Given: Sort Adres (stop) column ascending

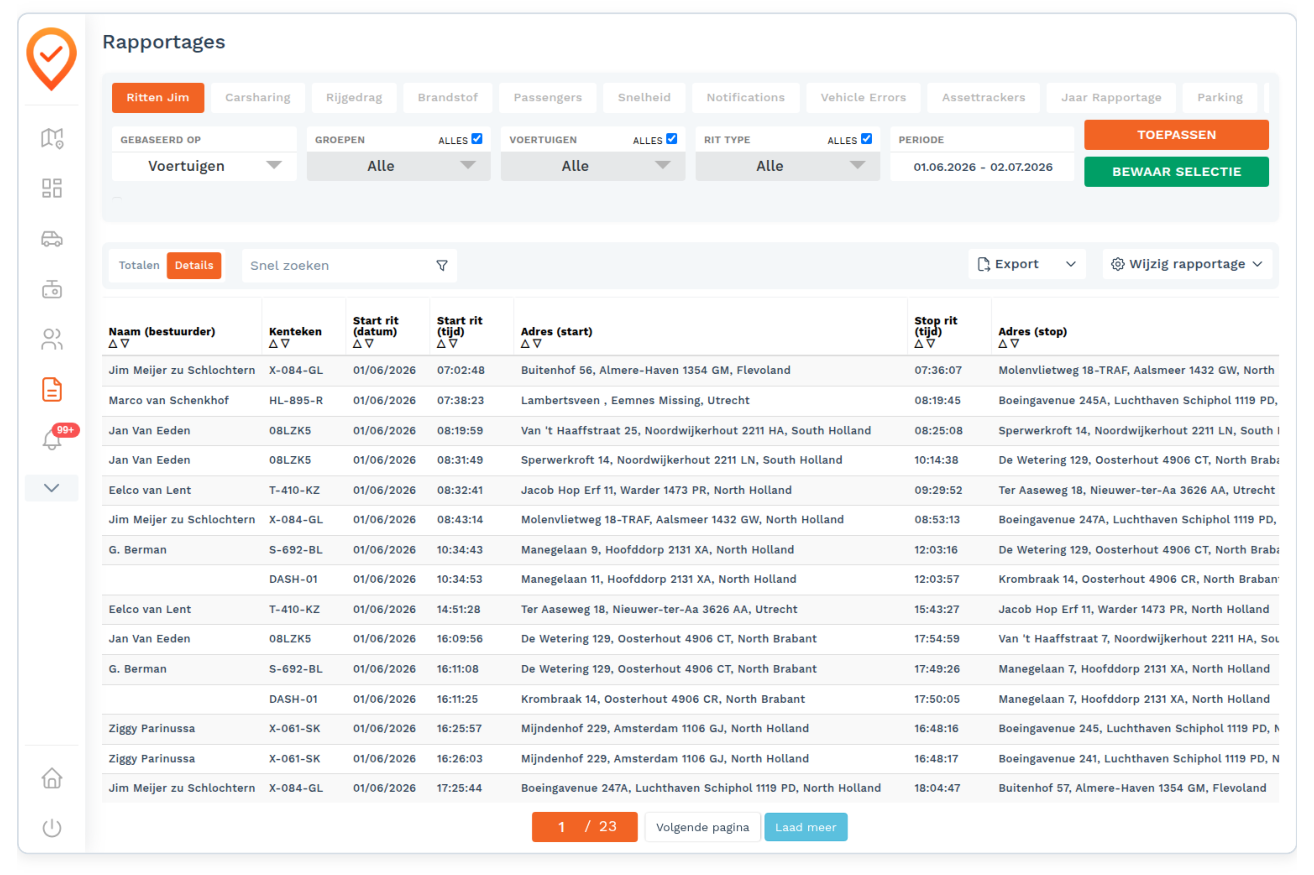Looking at the screenshot, I should point(1003,344).
